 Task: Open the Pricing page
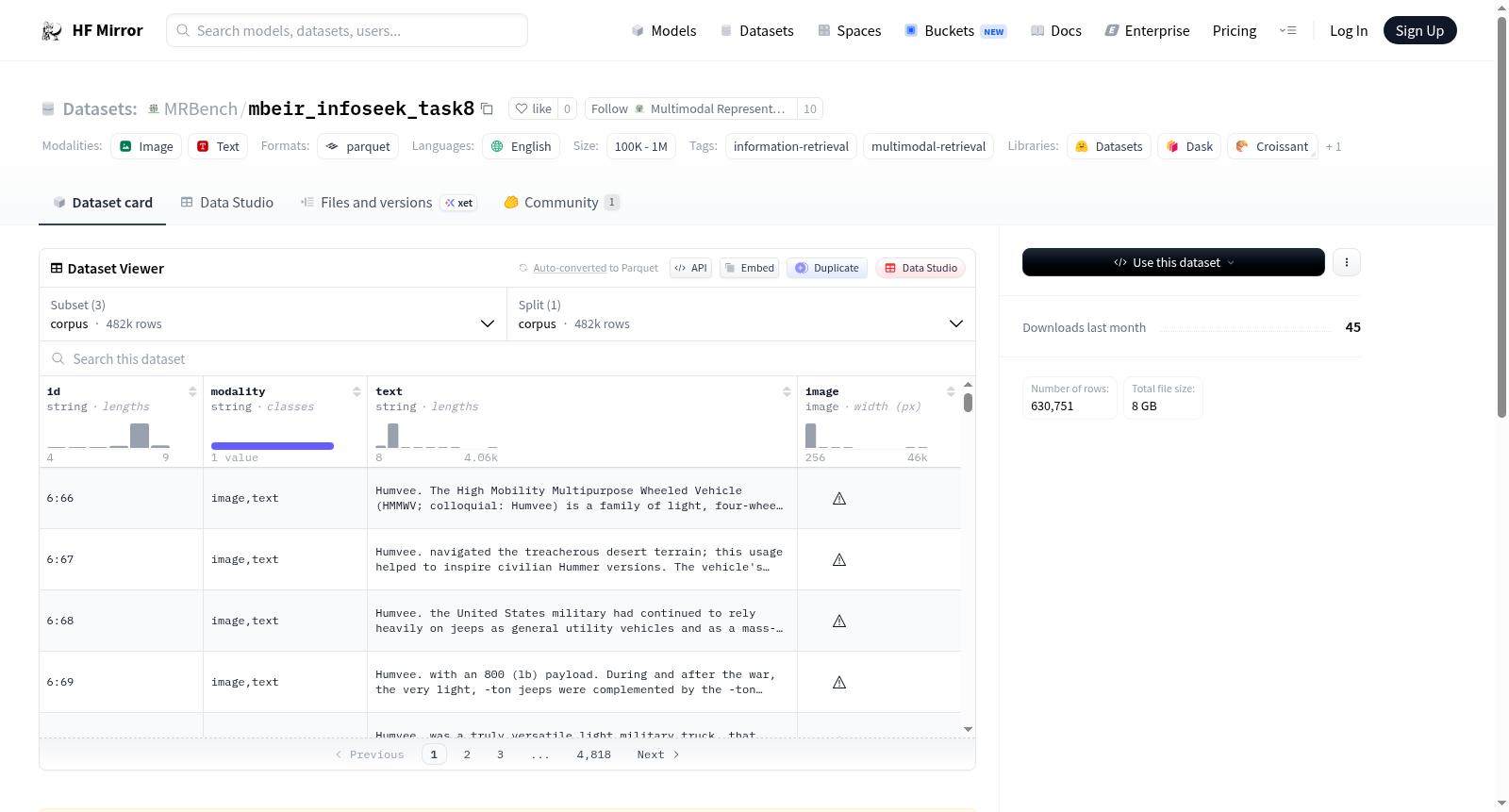pos(1235,31)
